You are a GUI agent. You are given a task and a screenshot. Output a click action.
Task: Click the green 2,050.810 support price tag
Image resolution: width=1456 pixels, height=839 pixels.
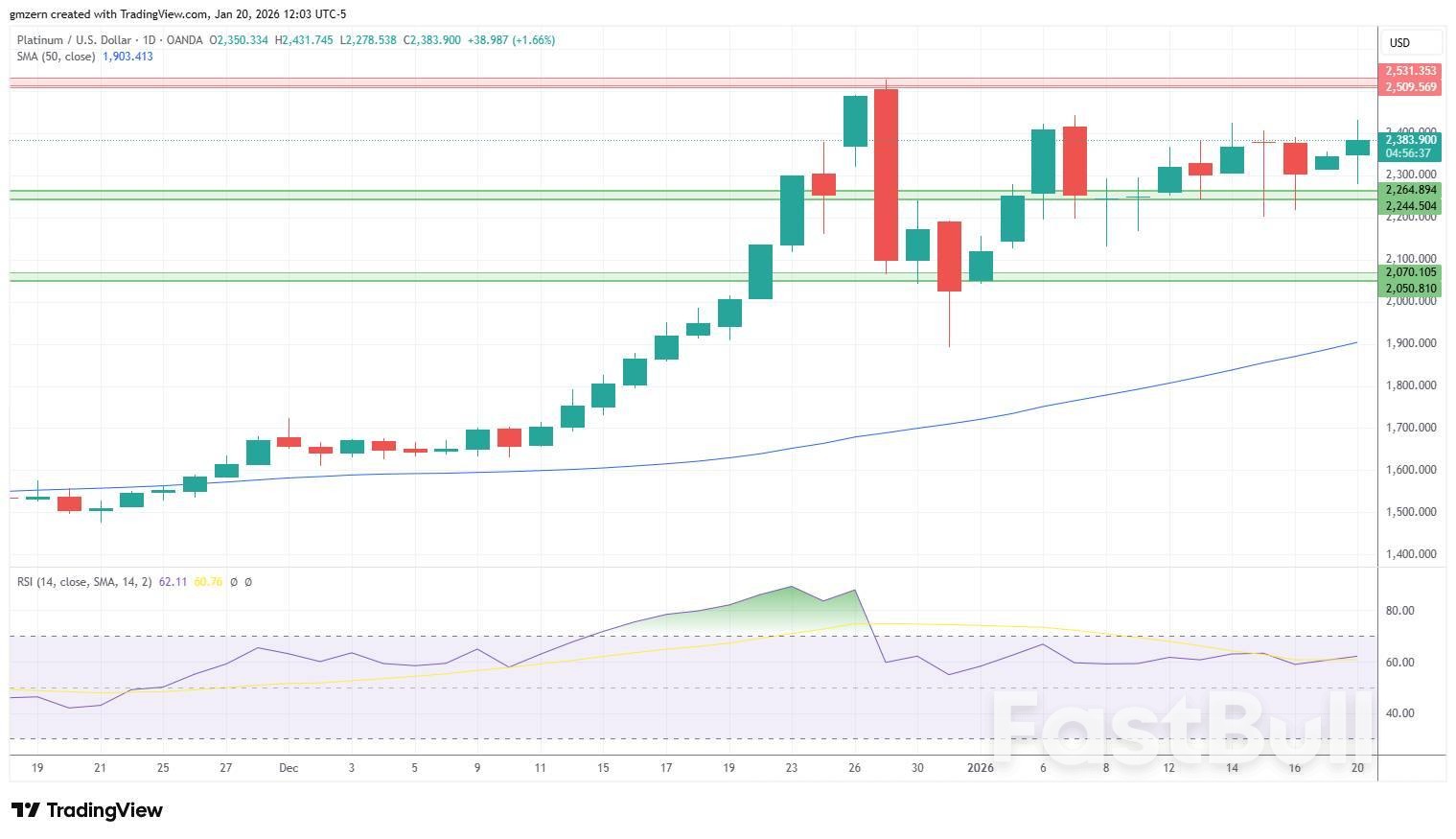[1411, 289]
